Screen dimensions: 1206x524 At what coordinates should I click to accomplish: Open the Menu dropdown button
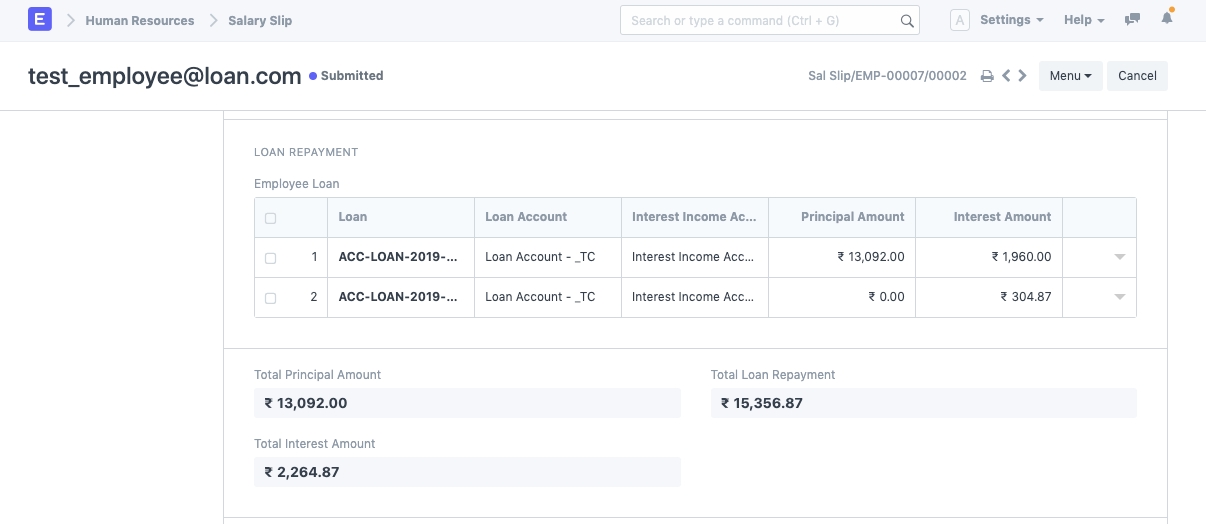click(x=1070, y=76)
